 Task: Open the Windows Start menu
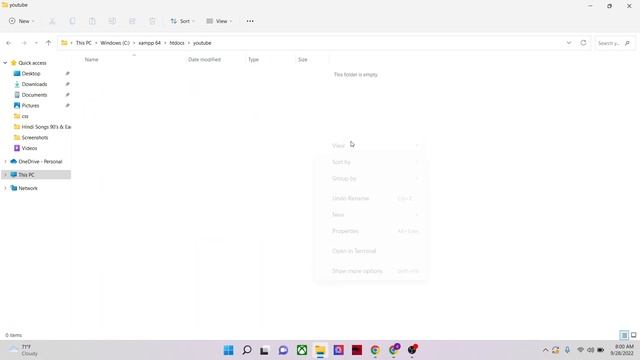229,350
